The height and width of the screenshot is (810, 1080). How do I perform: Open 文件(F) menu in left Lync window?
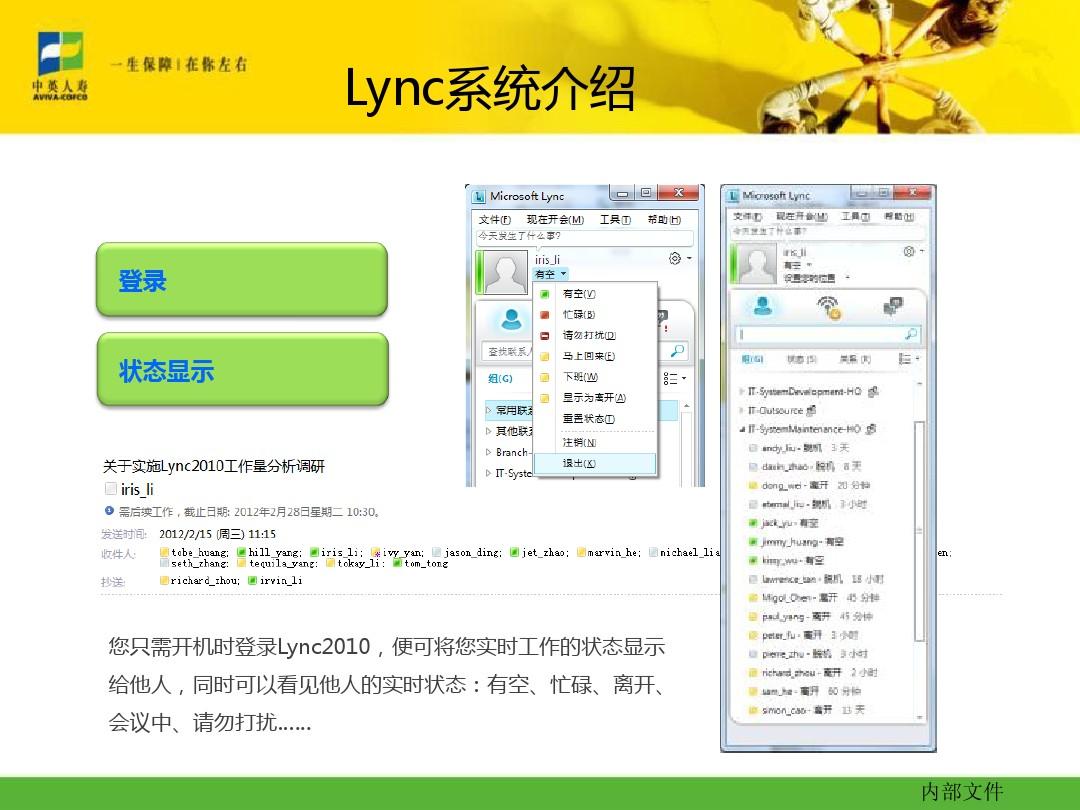coord(495,220)
